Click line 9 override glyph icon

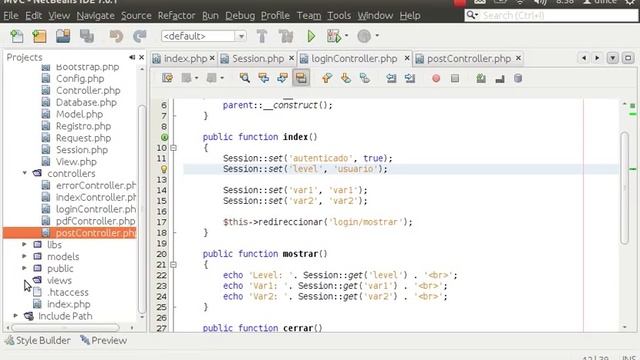(x=164, y=137)
